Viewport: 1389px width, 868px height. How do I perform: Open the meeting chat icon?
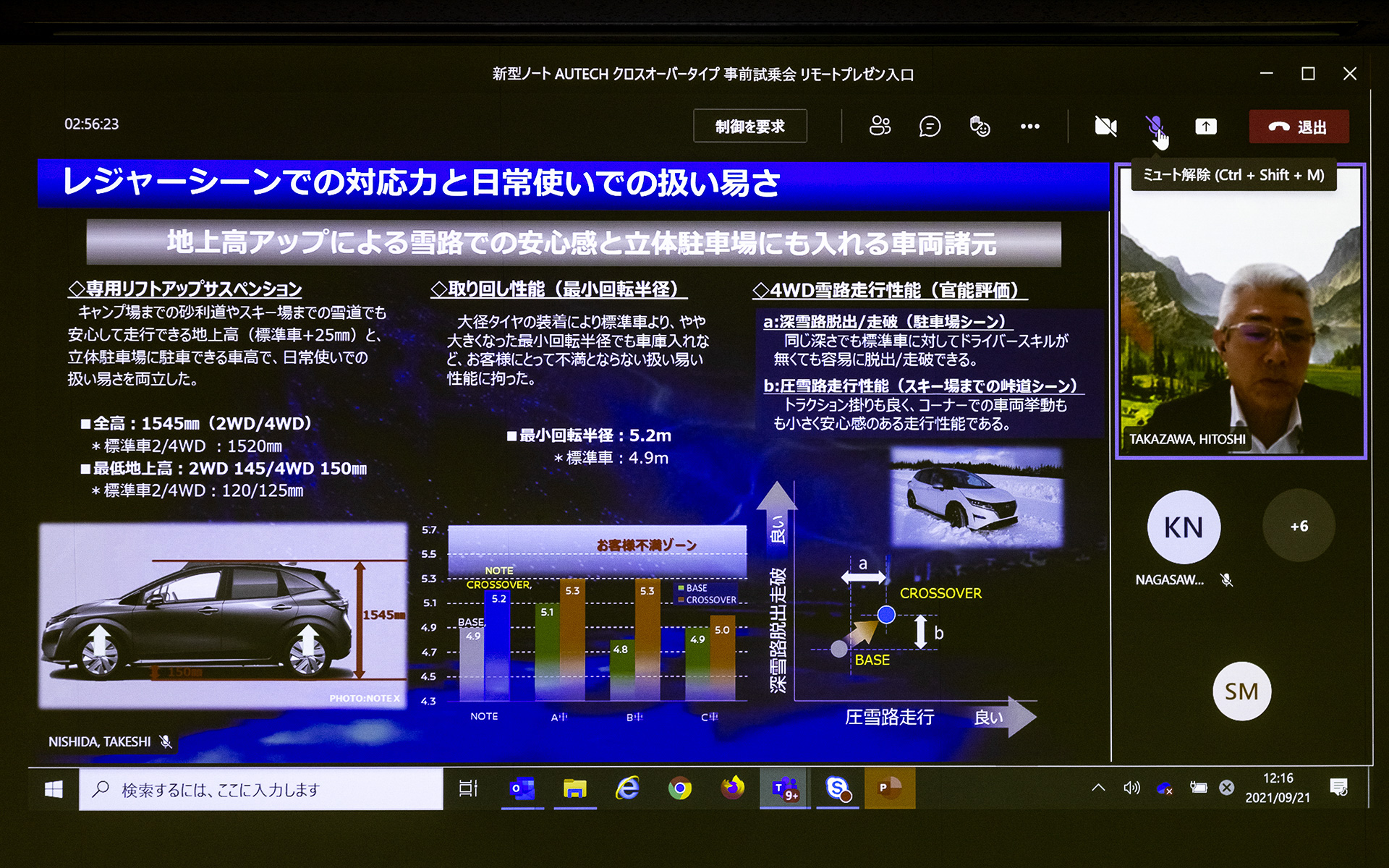(x=930, y=126)
